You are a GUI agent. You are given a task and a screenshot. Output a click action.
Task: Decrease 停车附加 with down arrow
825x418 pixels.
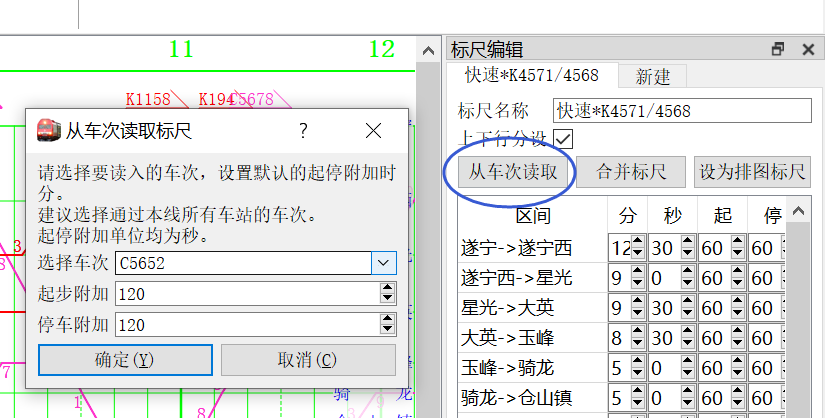tap(388, 330)
